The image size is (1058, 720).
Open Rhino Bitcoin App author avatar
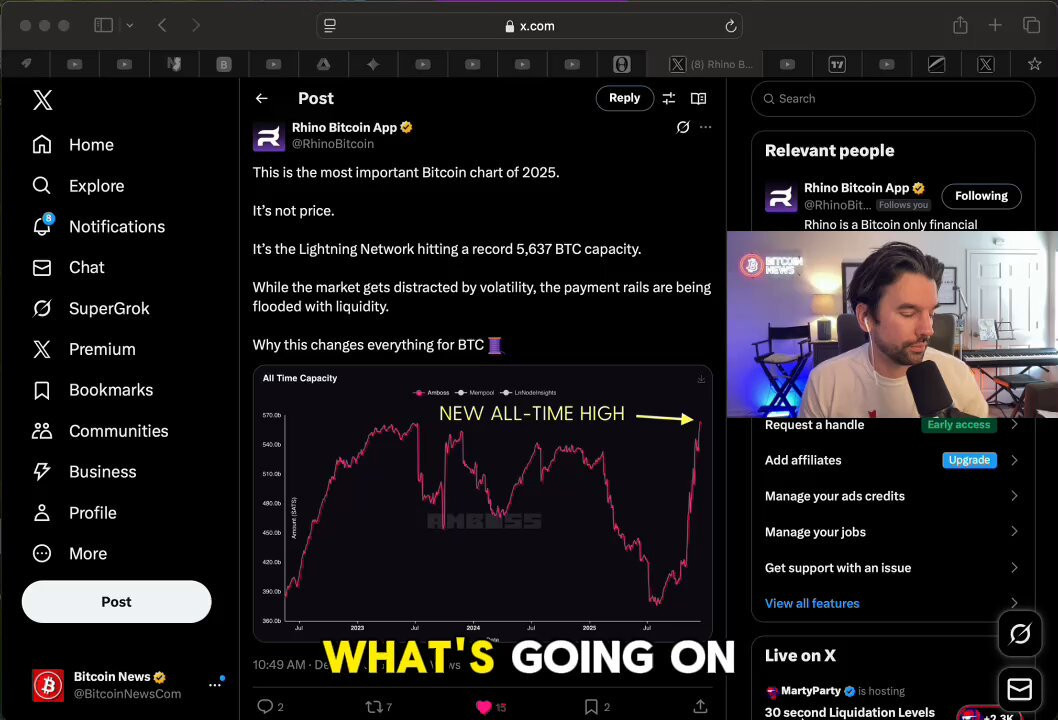pos(269,137)
